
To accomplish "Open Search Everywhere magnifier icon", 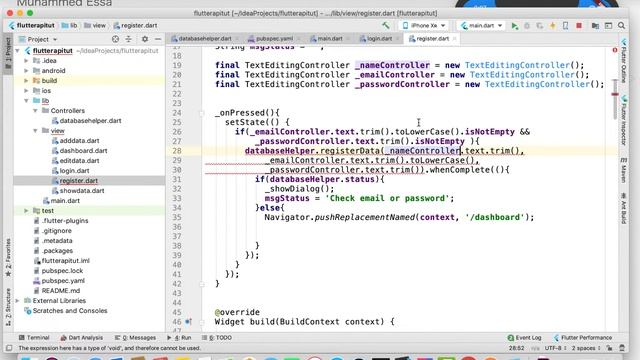I will pyautogui.click(x=621, y=26).
